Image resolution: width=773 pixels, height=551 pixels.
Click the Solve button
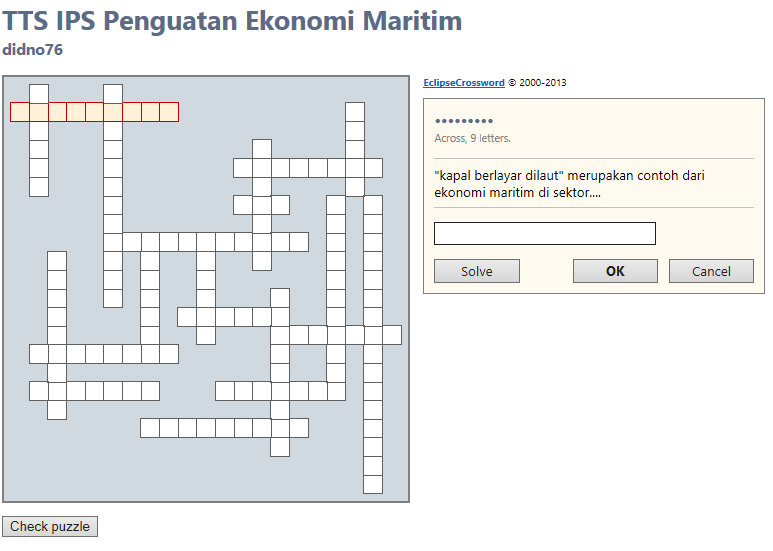coord(476,271)
